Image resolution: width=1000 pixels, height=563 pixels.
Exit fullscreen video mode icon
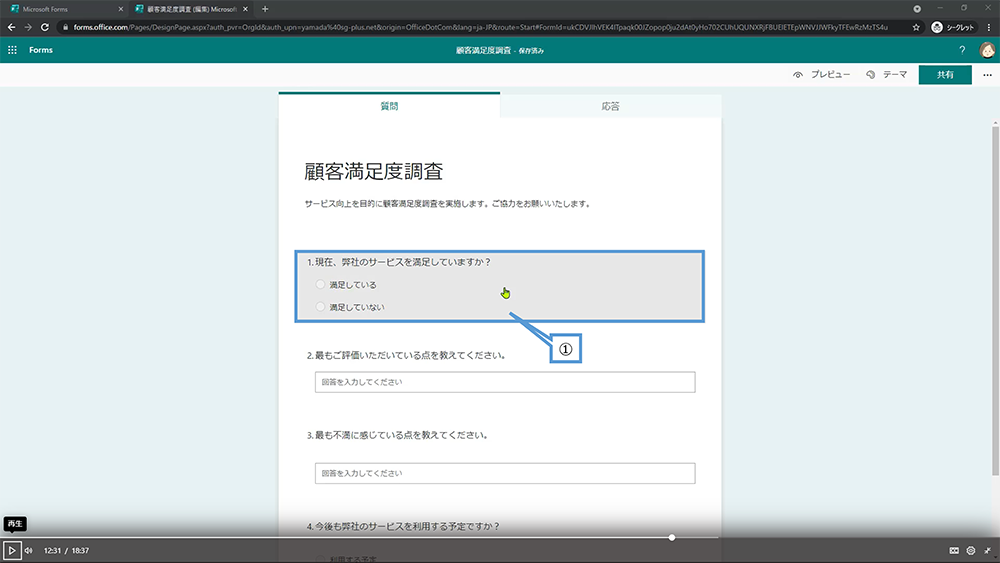coord(987,550)
